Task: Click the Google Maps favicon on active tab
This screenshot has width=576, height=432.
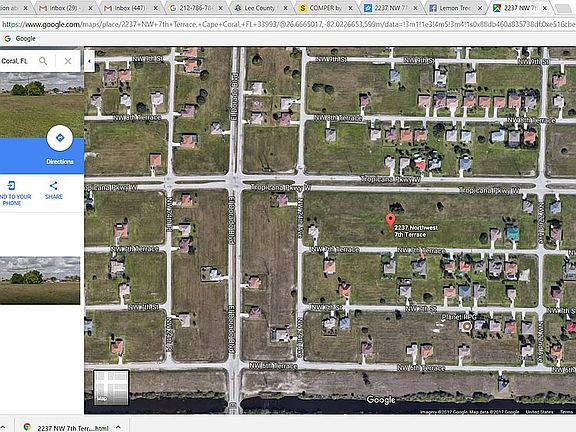Action: click(x=497, y=8)
